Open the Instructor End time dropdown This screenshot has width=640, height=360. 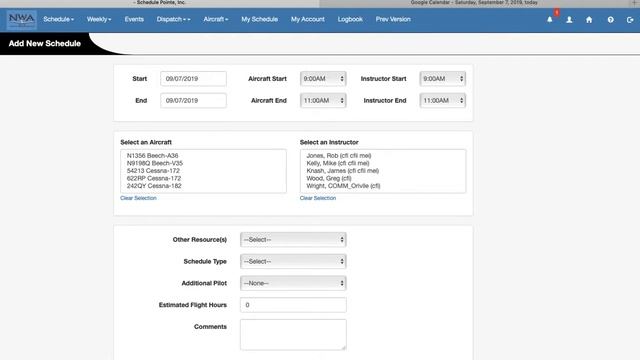(443, 100)
